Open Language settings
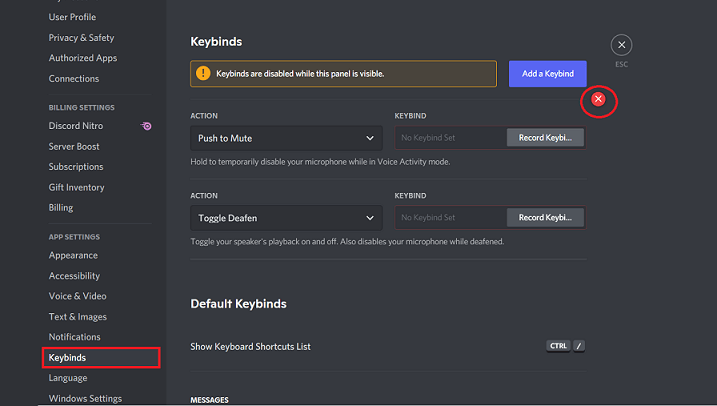The image size is (717, 406). coord(68,378)
